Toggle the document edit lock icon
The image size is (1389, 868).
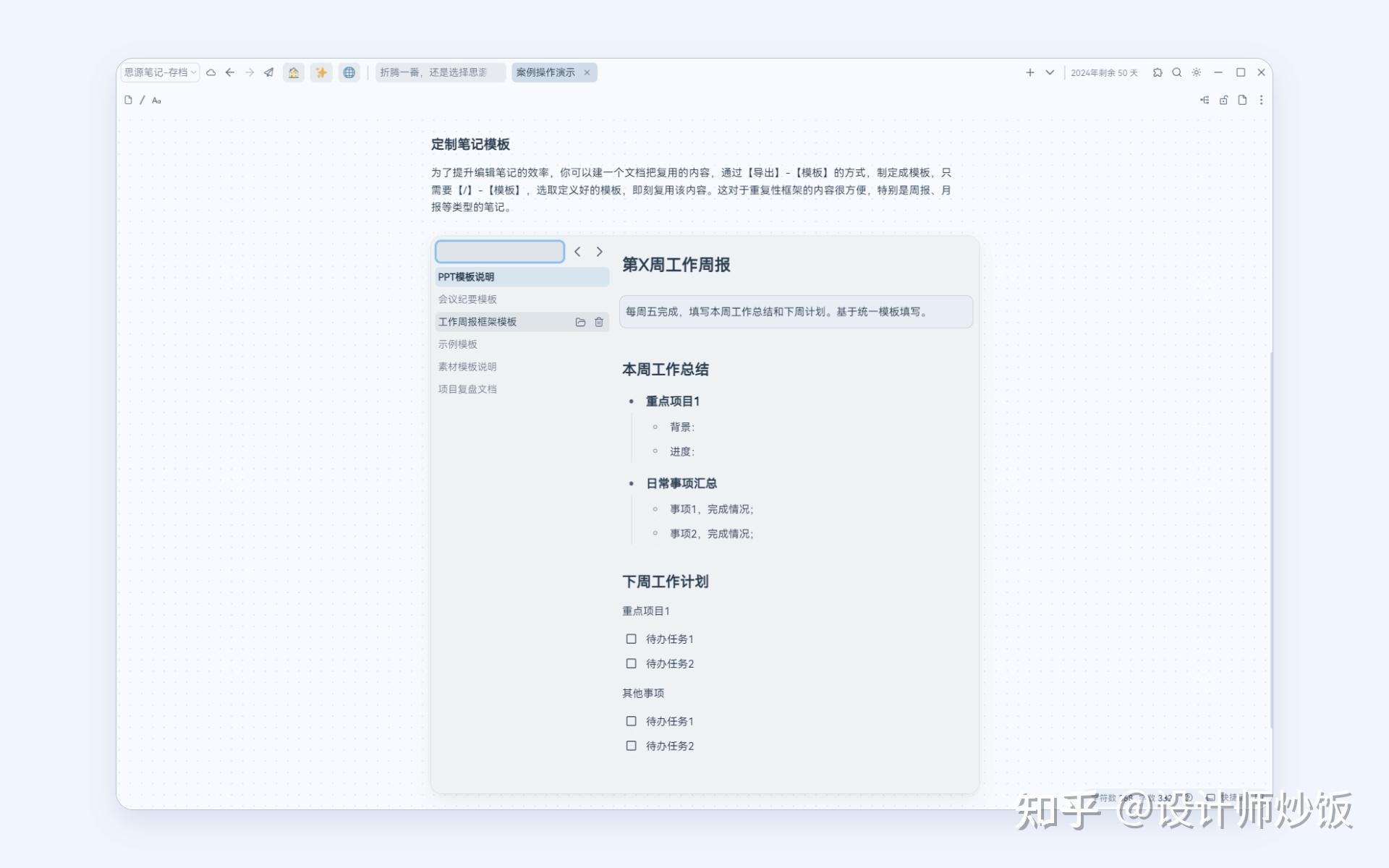click(x=1223, y=100)
